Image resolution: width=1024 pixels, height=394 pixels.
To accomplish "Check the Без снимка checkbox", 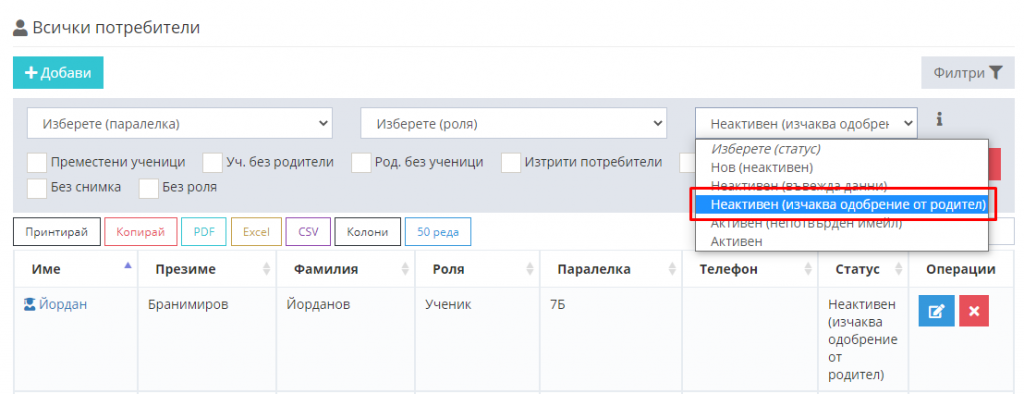I will tap(37, 188).
